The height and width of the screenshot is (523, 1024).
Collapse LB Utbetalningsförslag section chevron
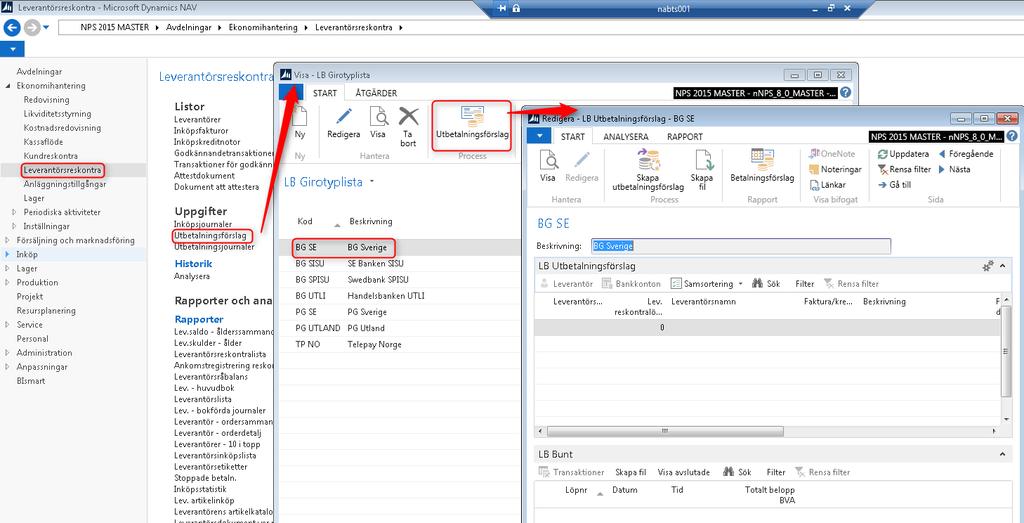coord(1004,266)
